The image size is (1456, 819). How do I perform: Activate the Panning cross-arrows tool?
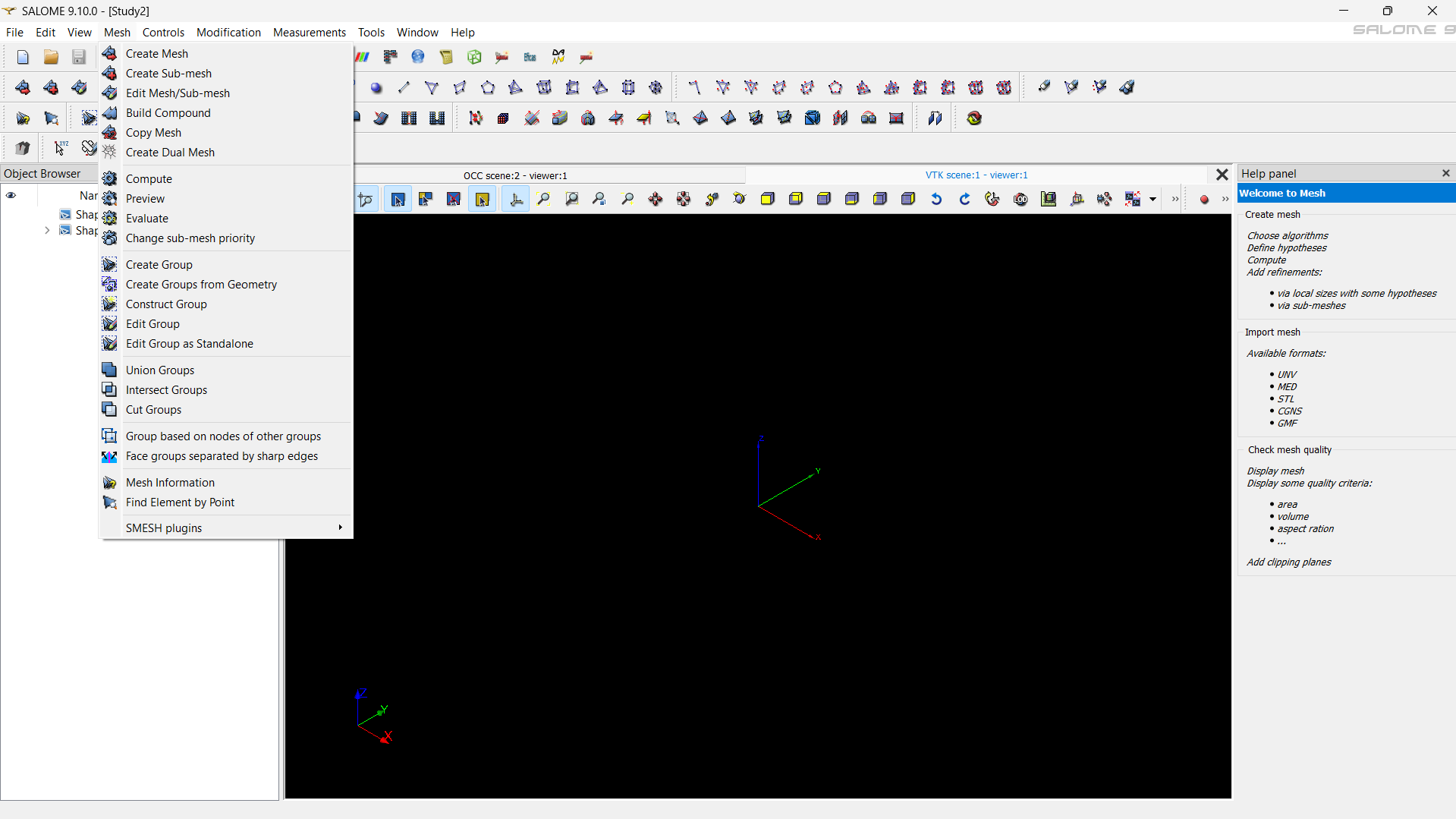click(656, 200)
